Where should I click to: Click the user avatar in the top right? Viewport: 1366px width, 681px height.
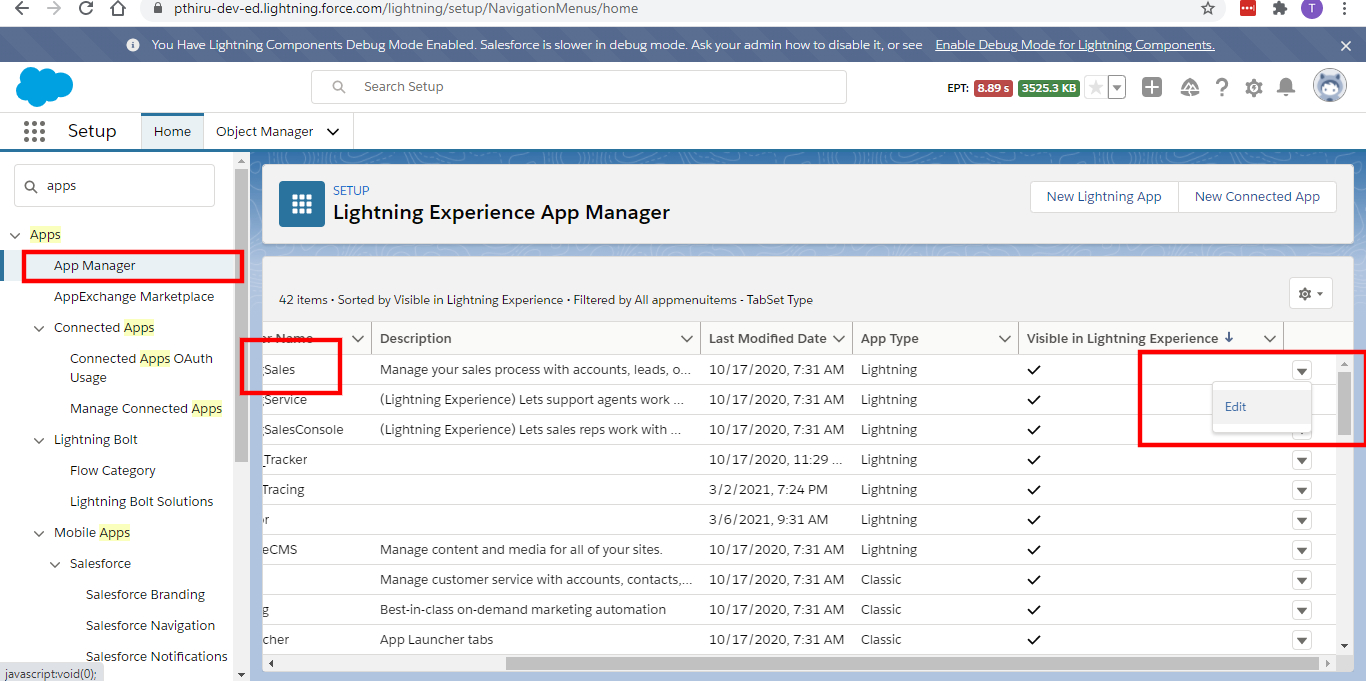1330,85
